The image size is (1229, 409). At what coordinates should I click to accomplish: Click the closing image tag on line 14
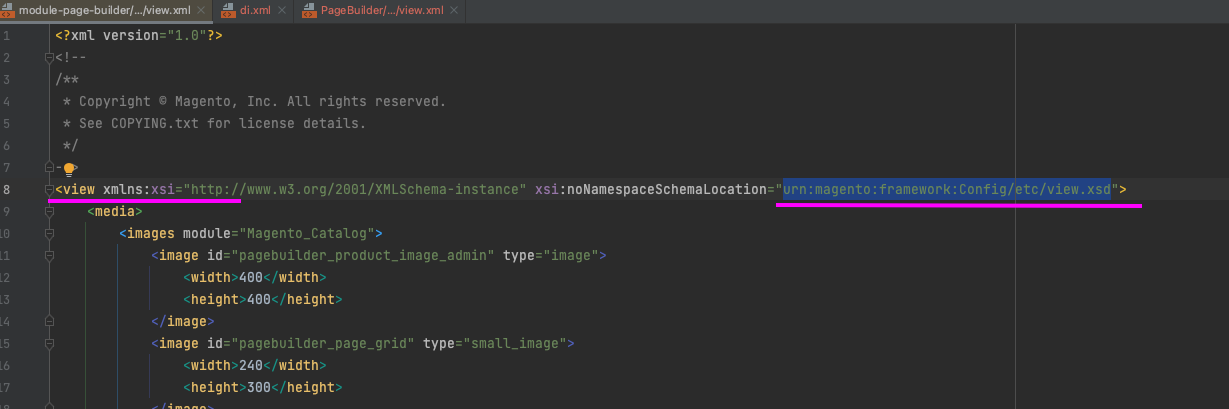(183, 321)
